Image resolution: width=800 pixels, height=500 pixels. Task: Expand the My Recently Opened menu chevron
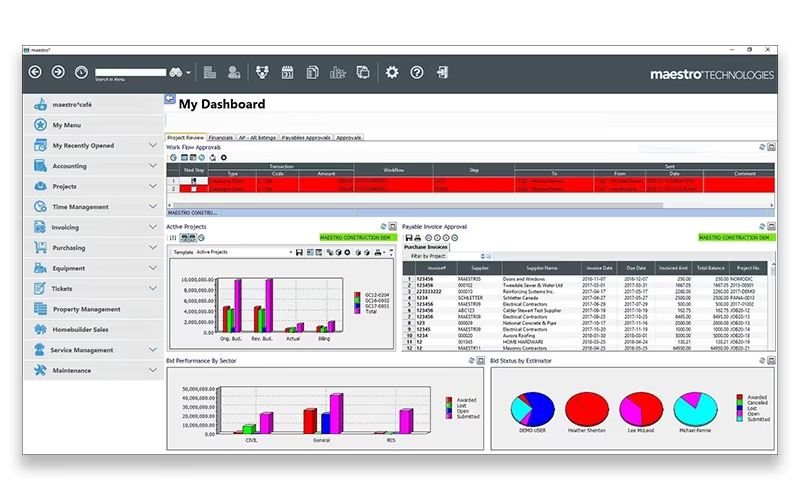pyautogui.click(x=153, y=145)
